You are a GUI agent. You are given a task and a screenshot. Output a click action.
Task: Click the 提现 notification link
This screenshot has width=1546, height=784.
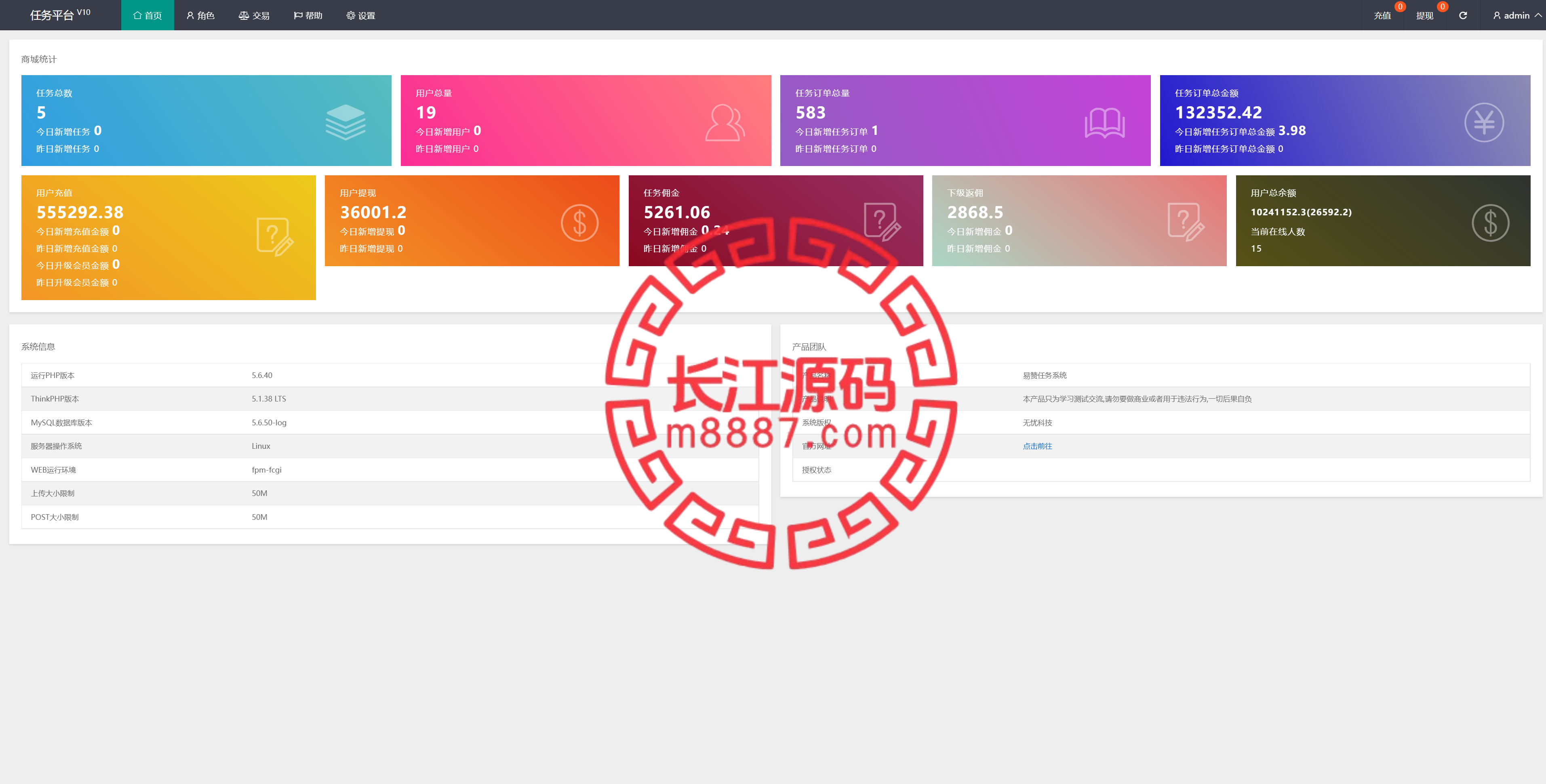click(1424, 16)
